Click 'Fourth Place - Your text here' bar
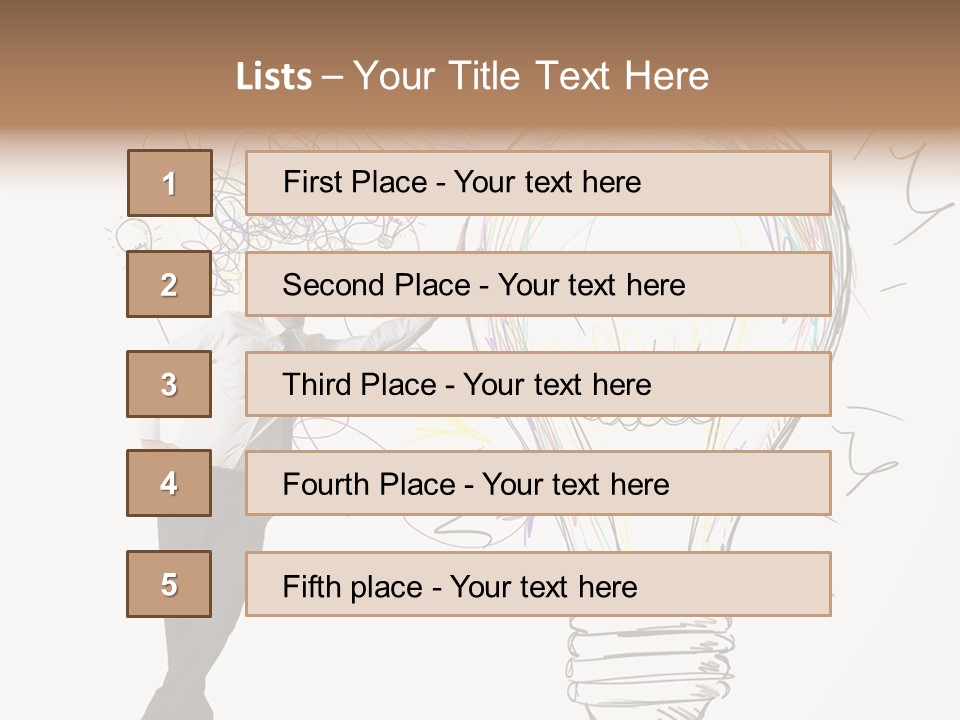Screen dimensions: 960x720 pyautogui.click(x=538, y=483)
